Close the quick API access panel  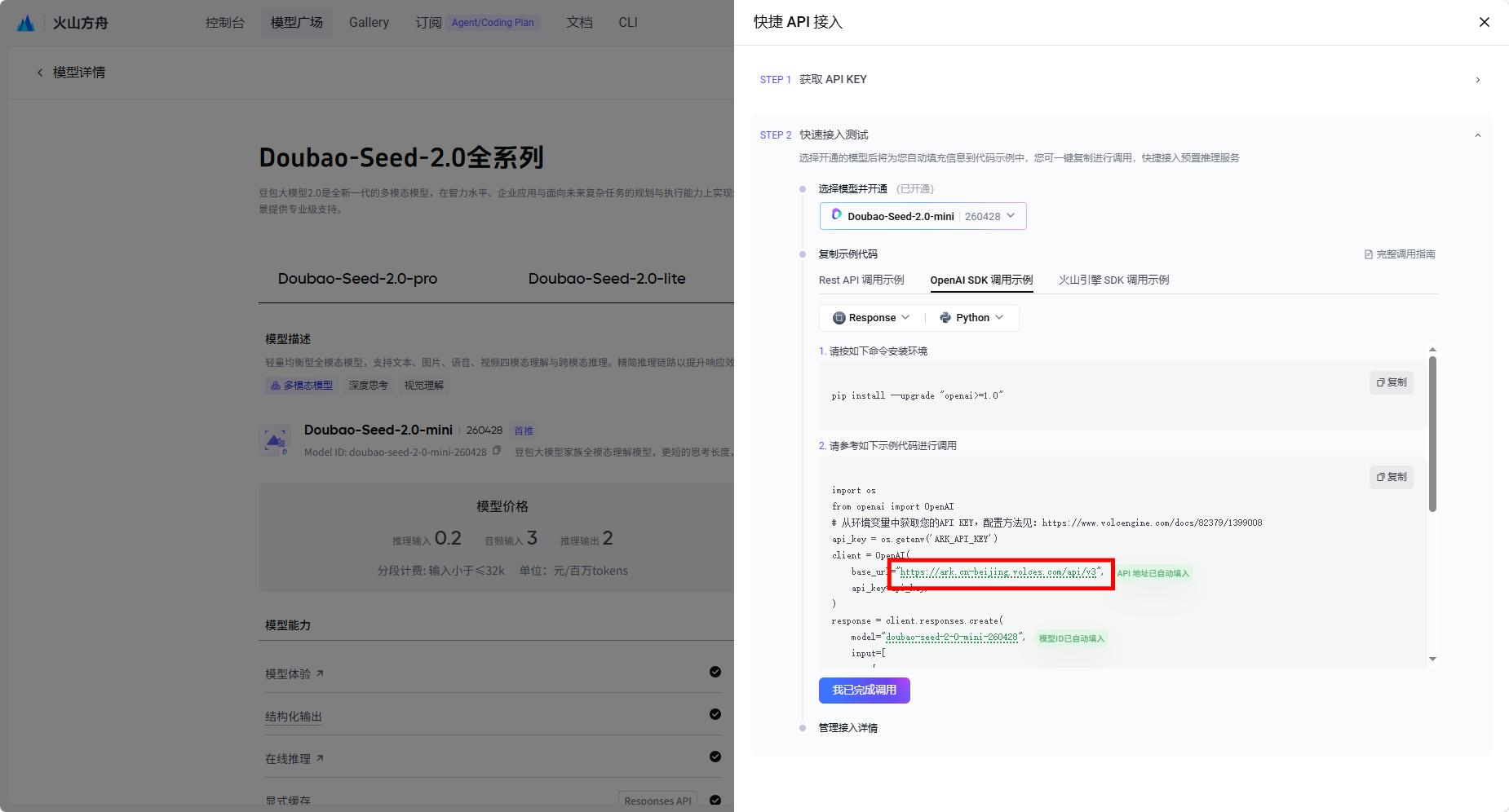(x=1484, y=22)
